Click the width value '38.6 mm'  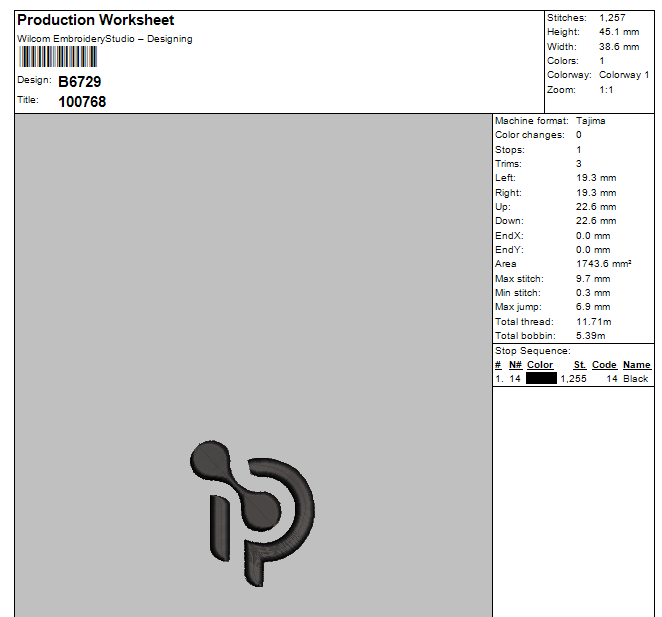(x=619, y=47)
